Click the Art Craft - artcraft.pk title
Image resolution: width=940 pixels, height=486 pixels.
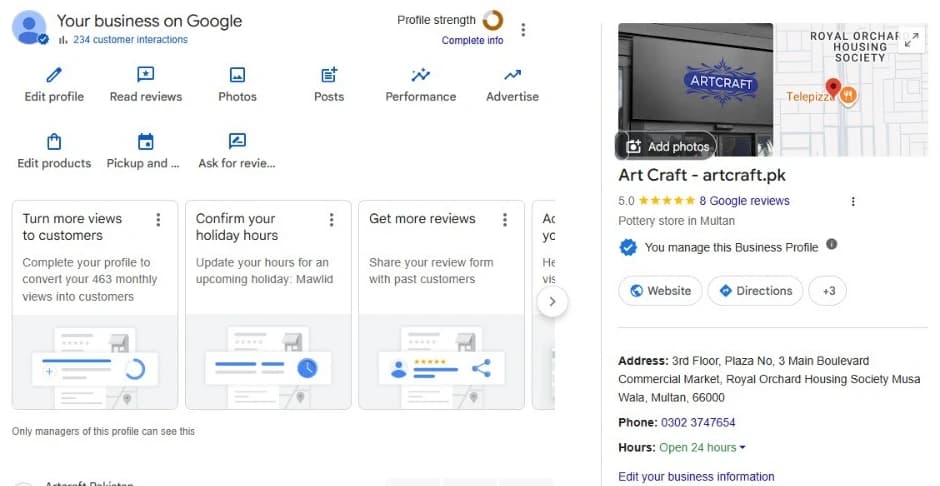point(702,175)
